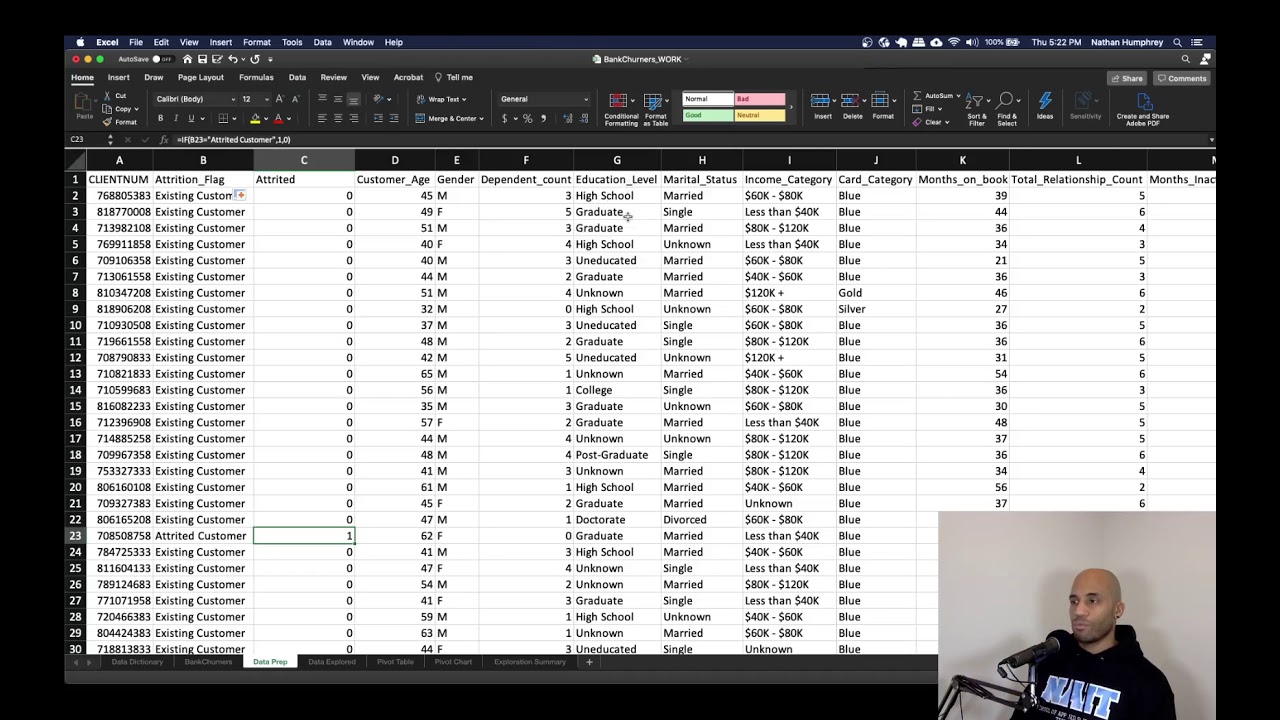The width and height of the screenshot is (1280, 720).
Task: Toggle bold formatting
Action: (x=160, y=119)
